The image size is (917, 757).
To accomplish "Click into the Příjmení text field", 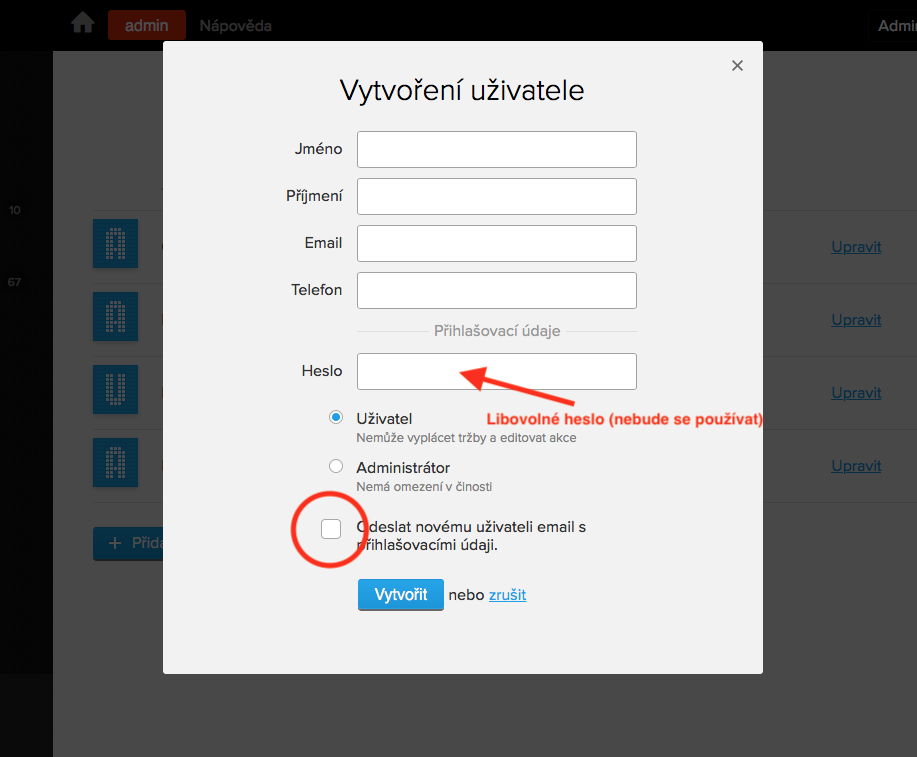I will [x=496, y=196].
